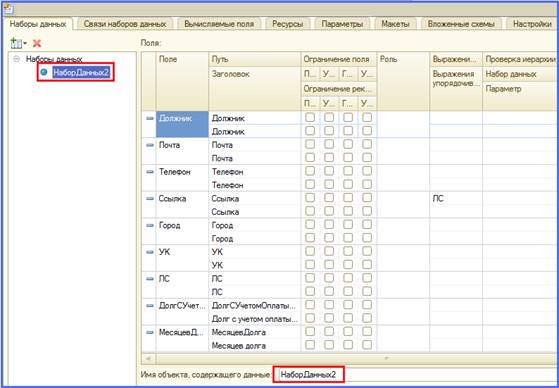Click the red delete data set icon
This screenshot has height=388, width=559.
37,44
